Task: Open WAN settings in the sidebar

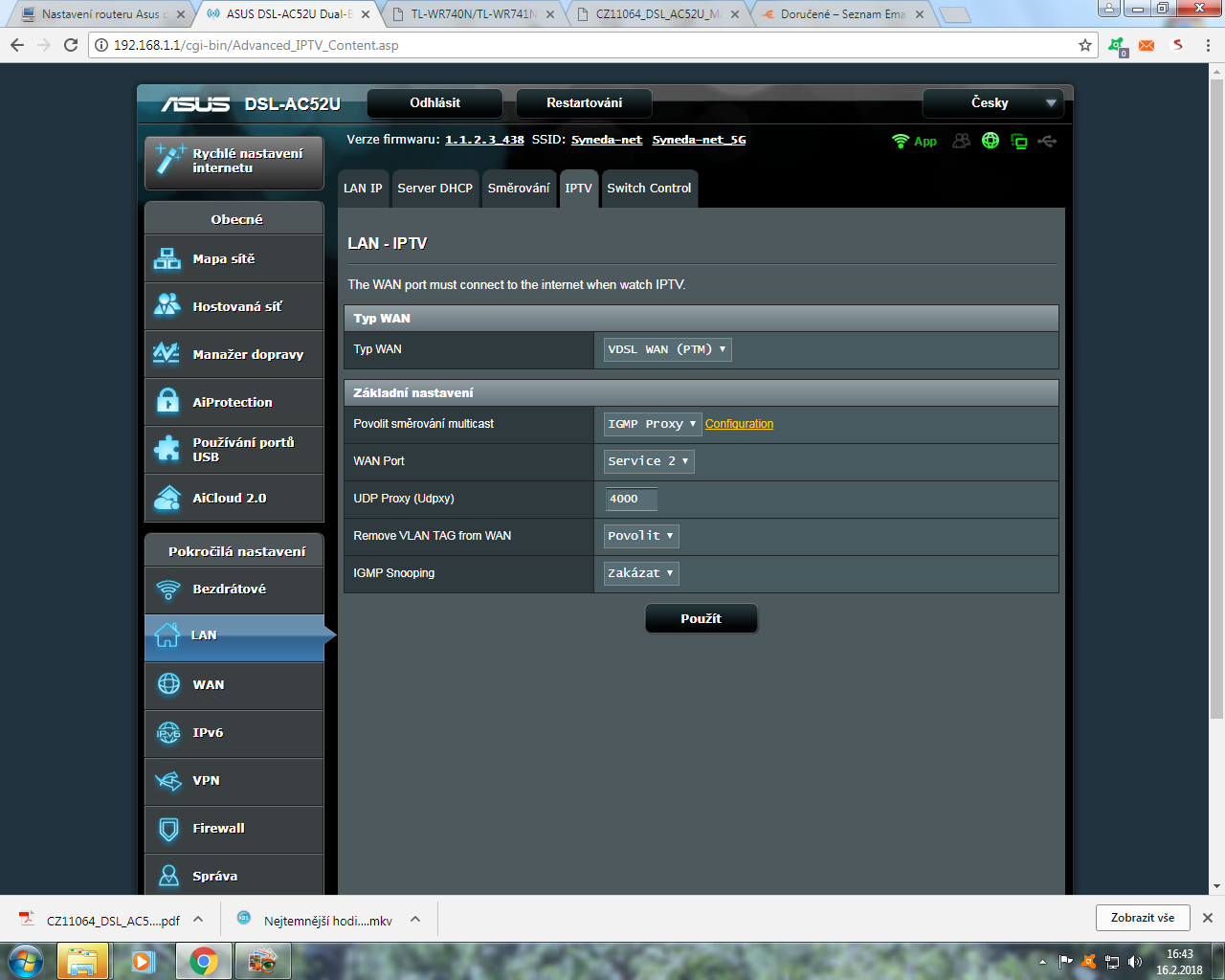Action: point(234,685)
